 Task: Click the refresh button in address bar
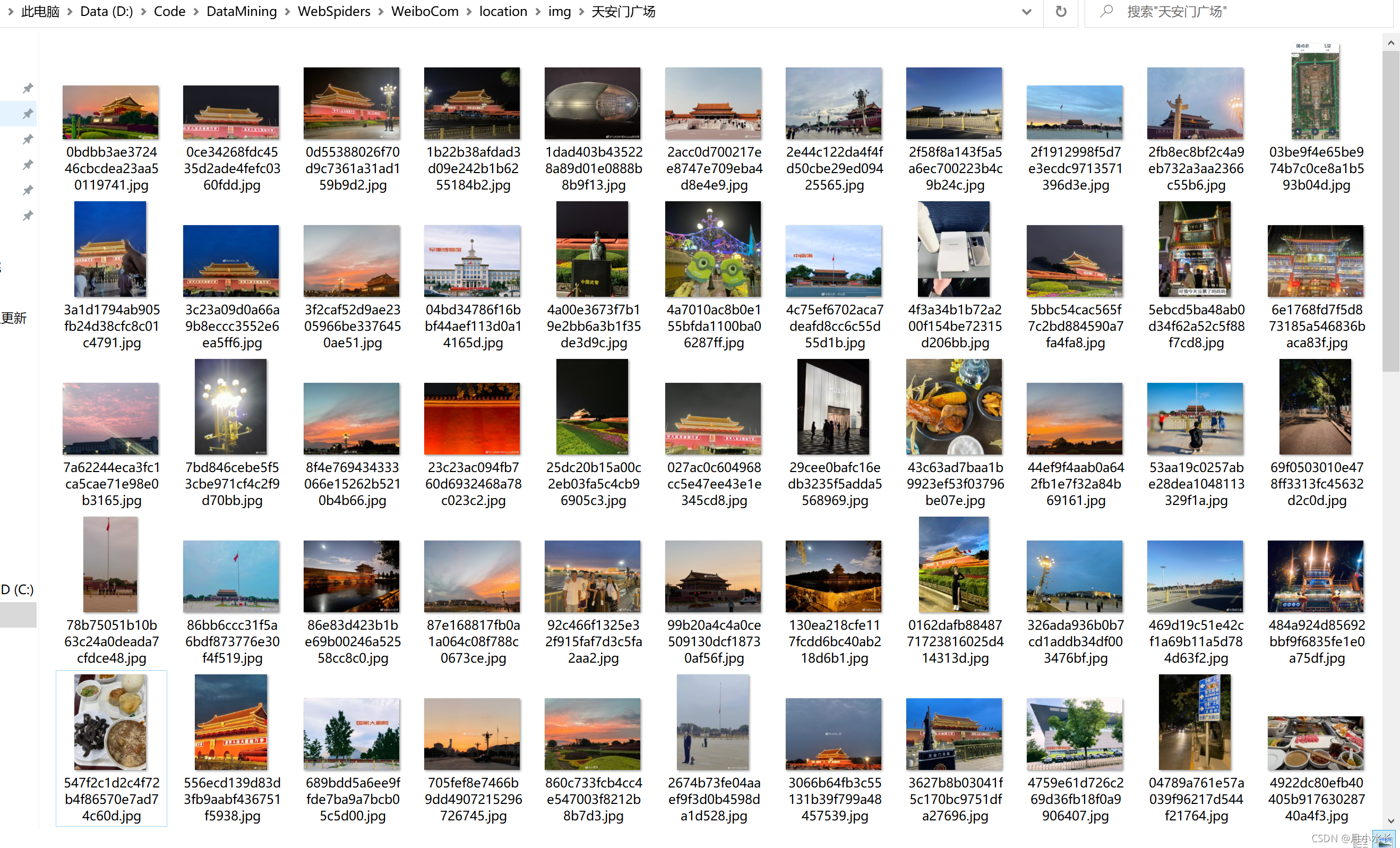1060,11
